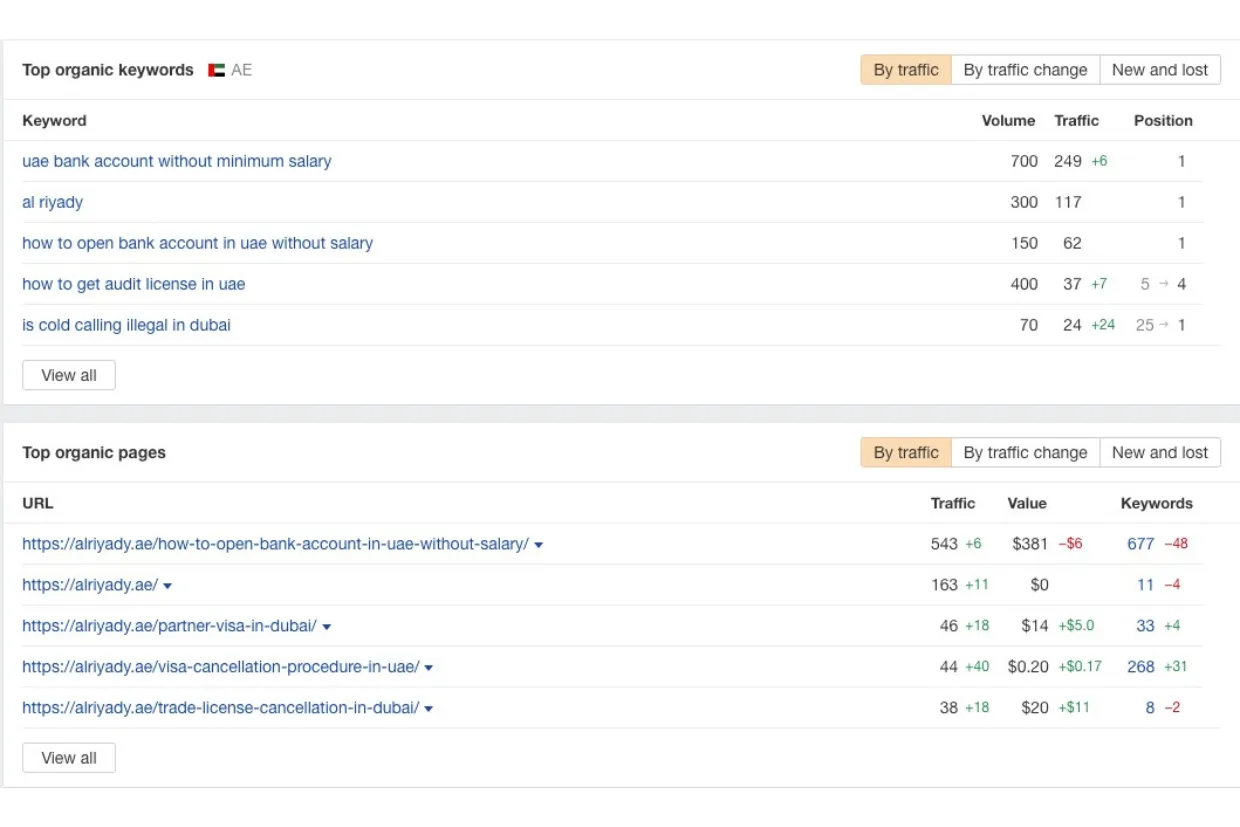
Task: Click the Keywords column header in pages table
Action: (1157, 504)
